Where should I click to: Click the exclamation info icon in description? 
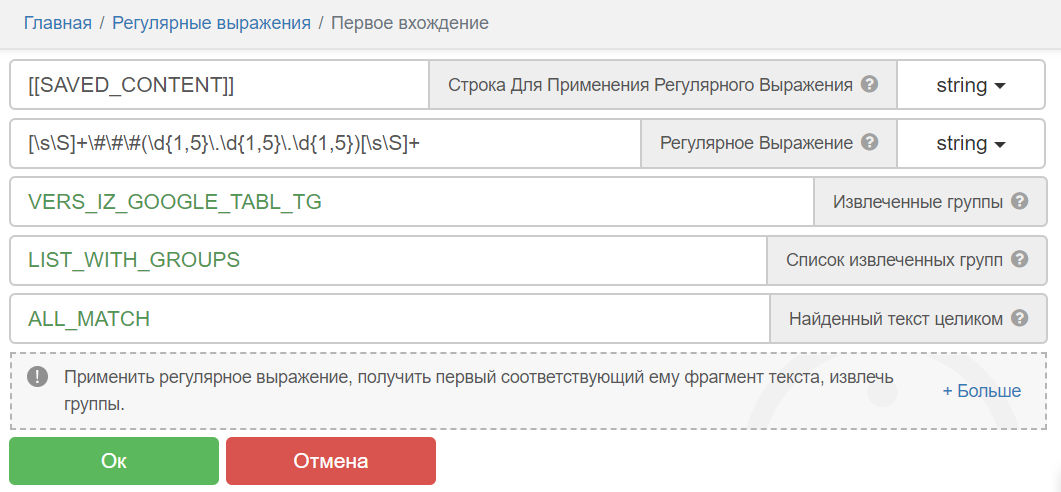tap(38, 377)
